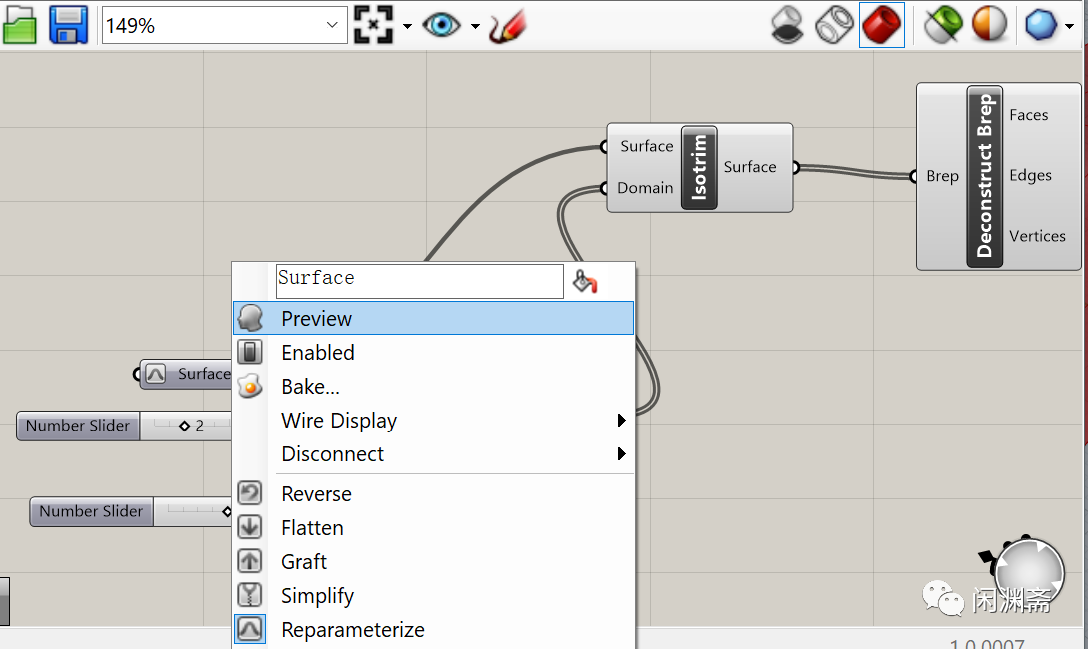
Task: Click the diamond grip on the slider showing 2
Action: (x=184, y=426)
